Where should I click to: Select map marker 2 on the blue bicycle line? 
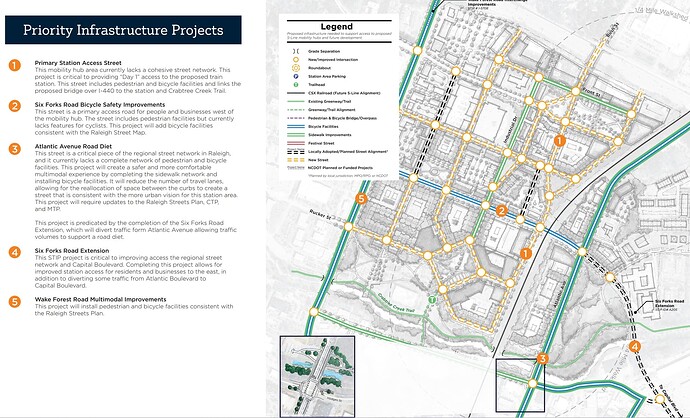(502, 211)
